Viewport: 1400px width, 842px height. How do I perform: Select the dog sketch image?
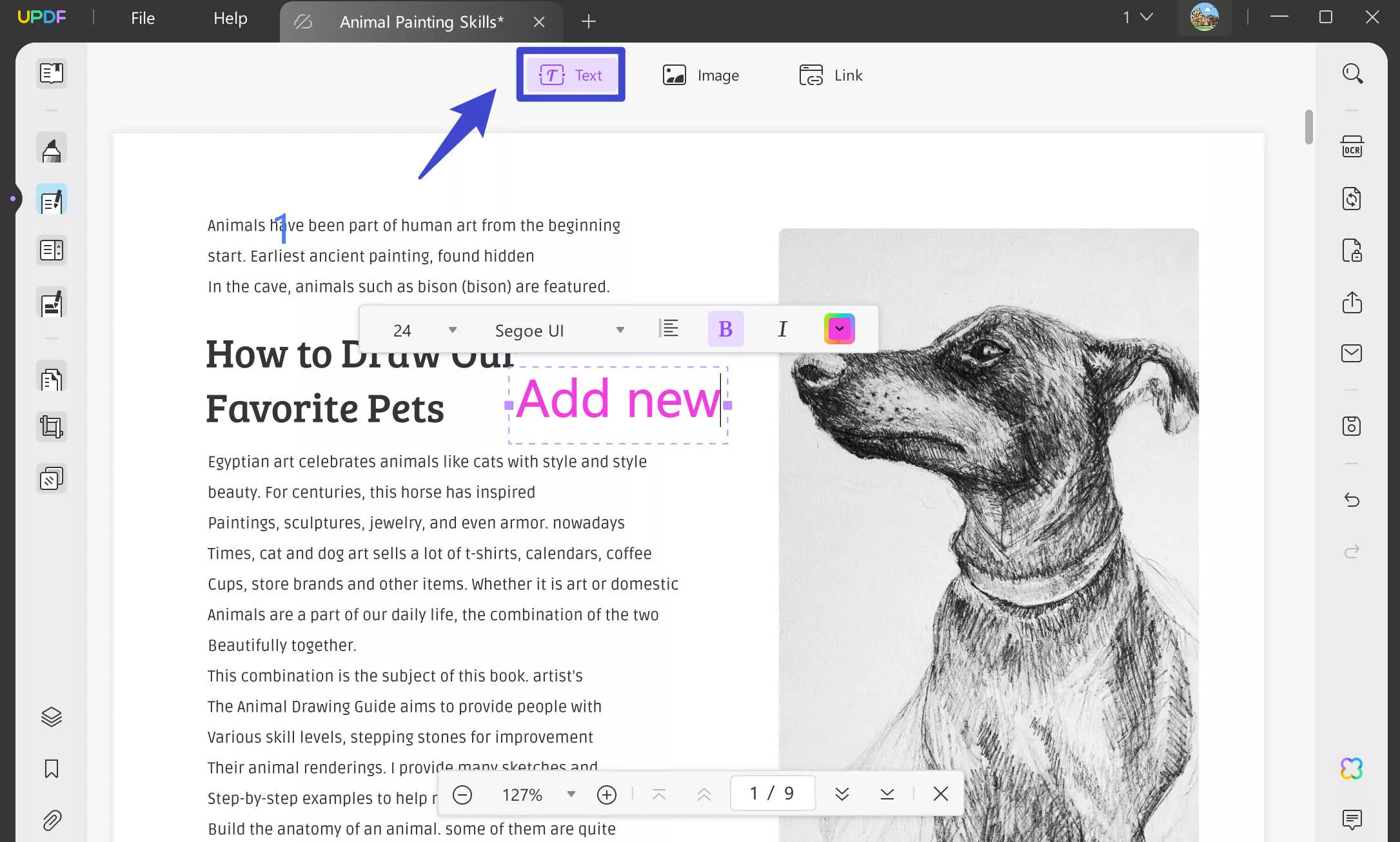click(x=989, y=535)
